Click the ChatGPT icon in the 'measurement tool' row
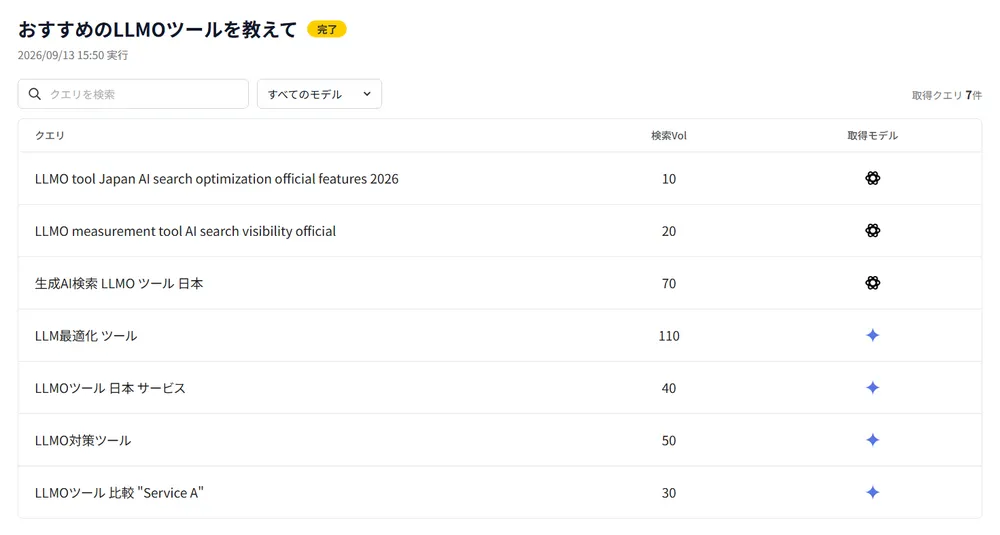 tap(872, 231)
